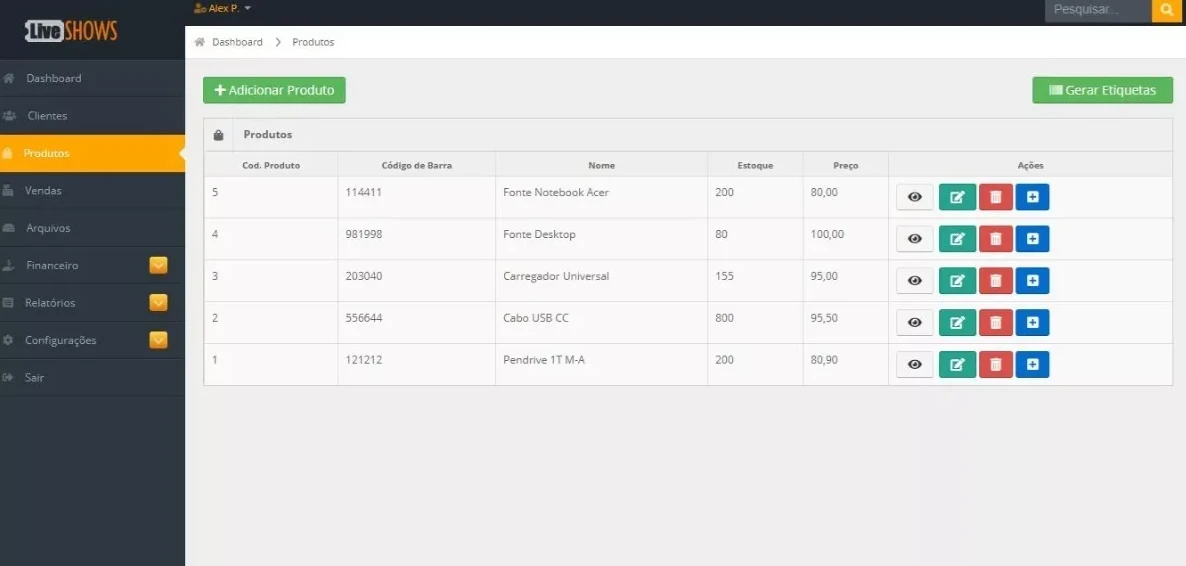
Task: Click blue plus icon for Fonte Notebook Acer
Action: click(x=1032, y=198)
